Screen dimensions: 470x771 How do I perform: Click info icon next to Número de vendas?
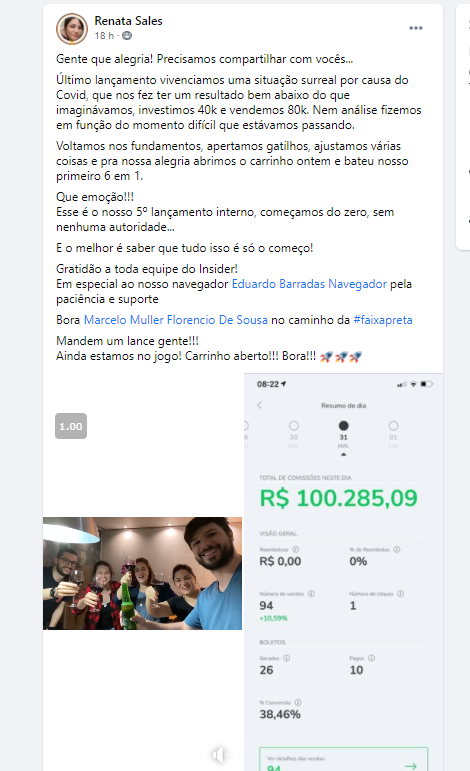click(311, 593)
